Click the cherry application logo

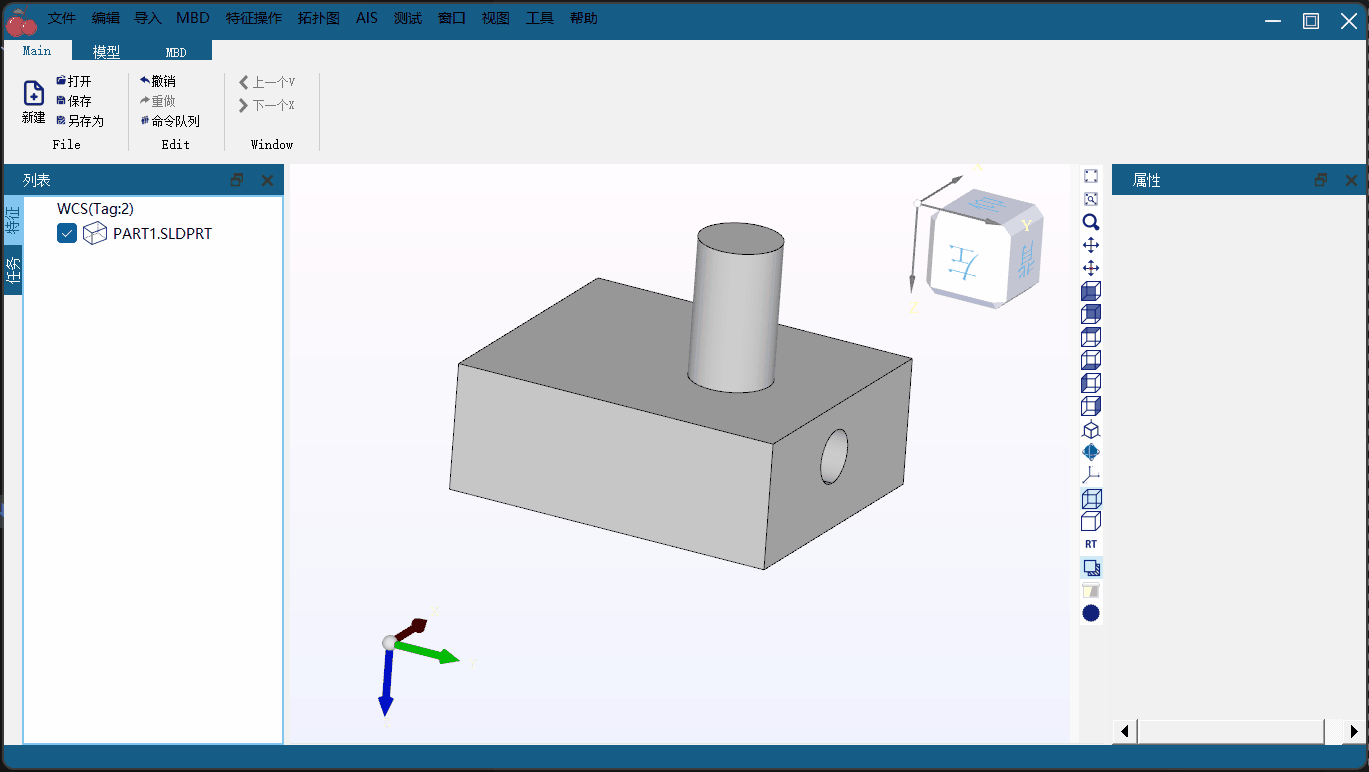20,20
